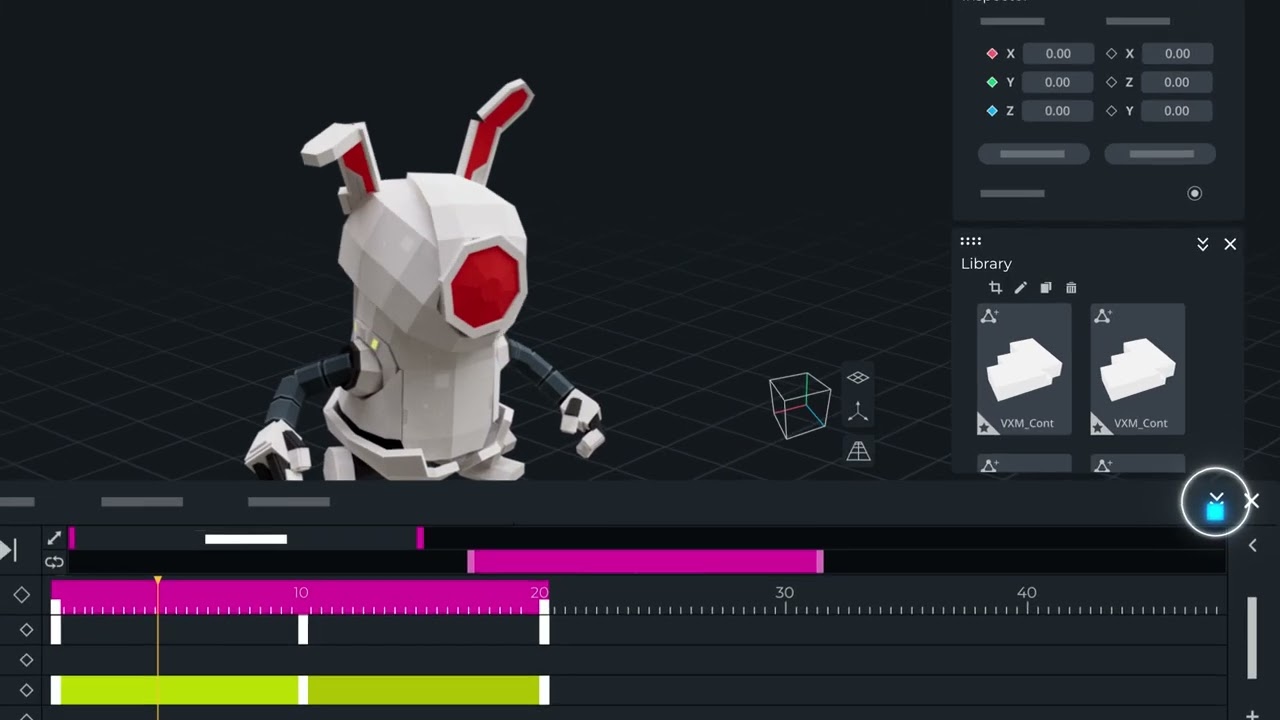
Task: Click the second column X value field
Action: [1177, 54]
